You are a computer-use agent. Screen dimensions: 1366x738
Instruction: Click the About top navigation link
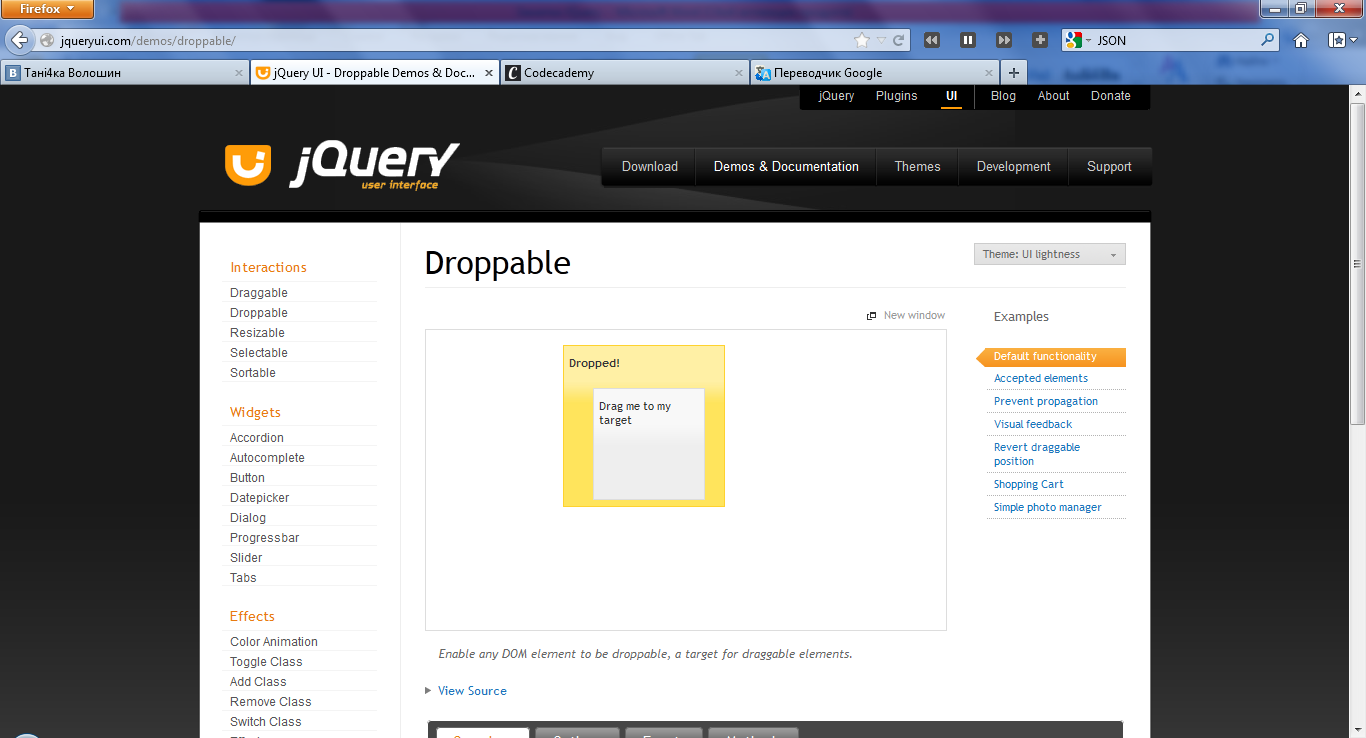click(1053, 96)
